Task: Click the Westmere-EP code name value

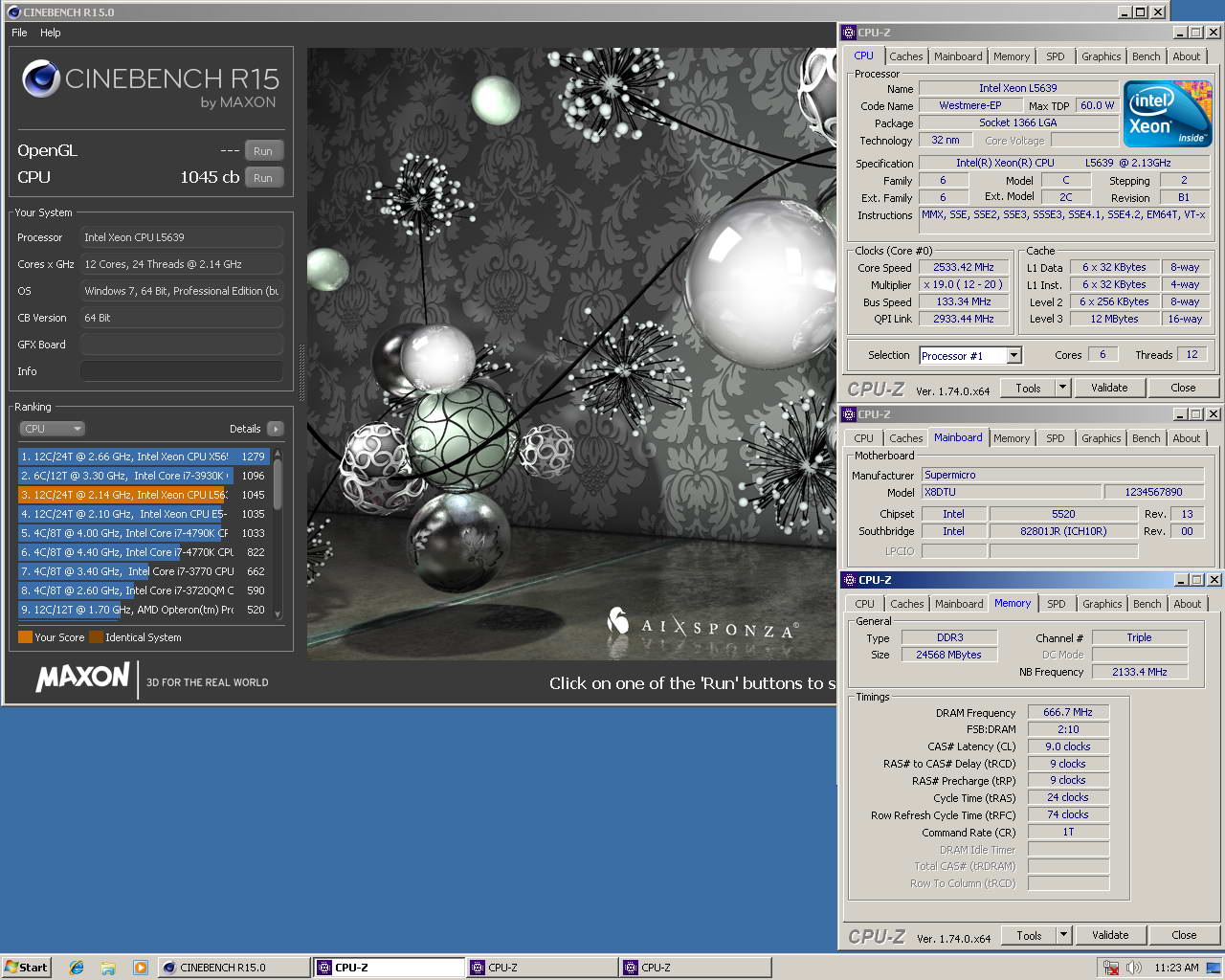Action: point(969,105)
